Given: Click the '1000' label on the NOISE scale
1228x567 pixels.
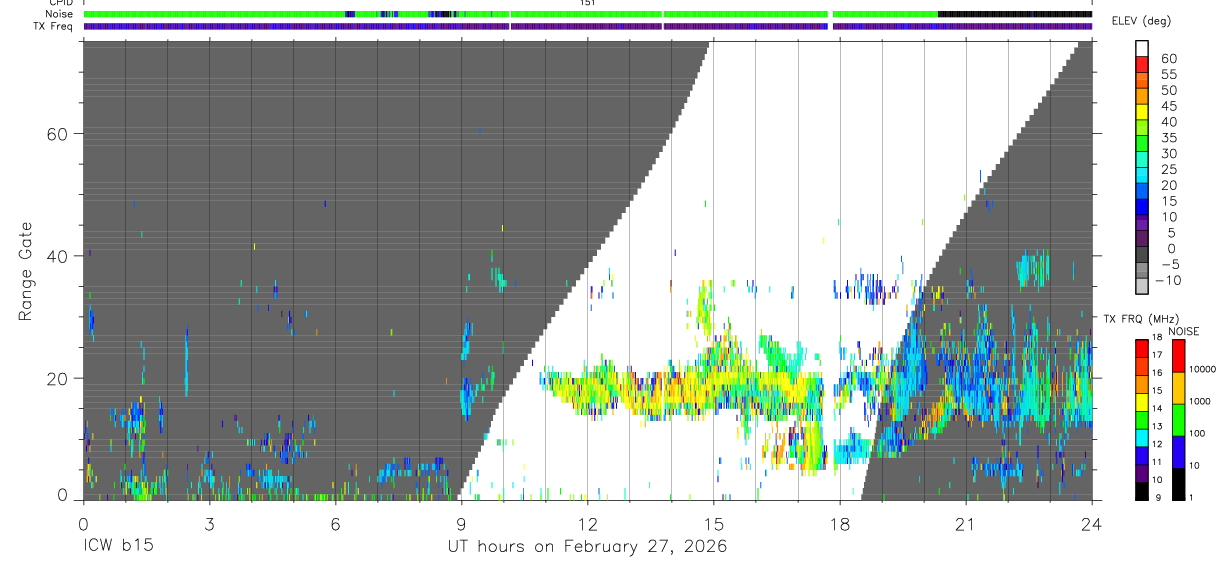Looking at the screenshot, I should coord(1200,401).
